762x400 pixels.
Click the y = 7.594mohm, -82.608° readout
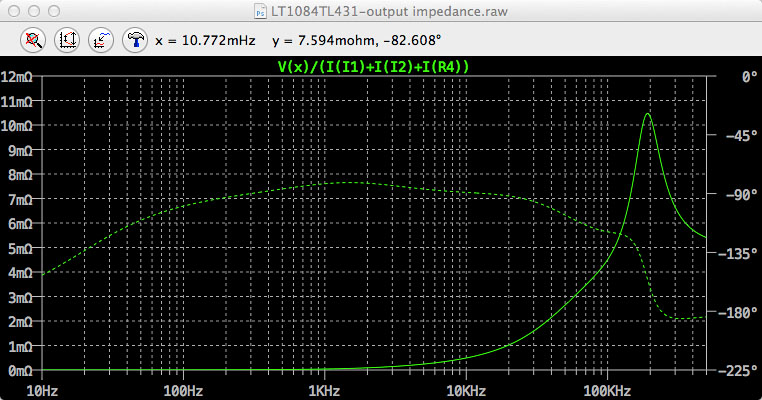click(x=357, y=40)
